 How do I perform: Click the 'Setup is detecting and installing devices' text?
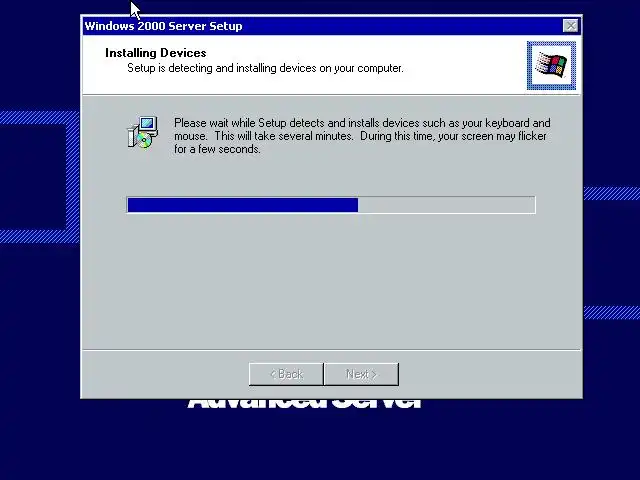(x=265, y=68)
